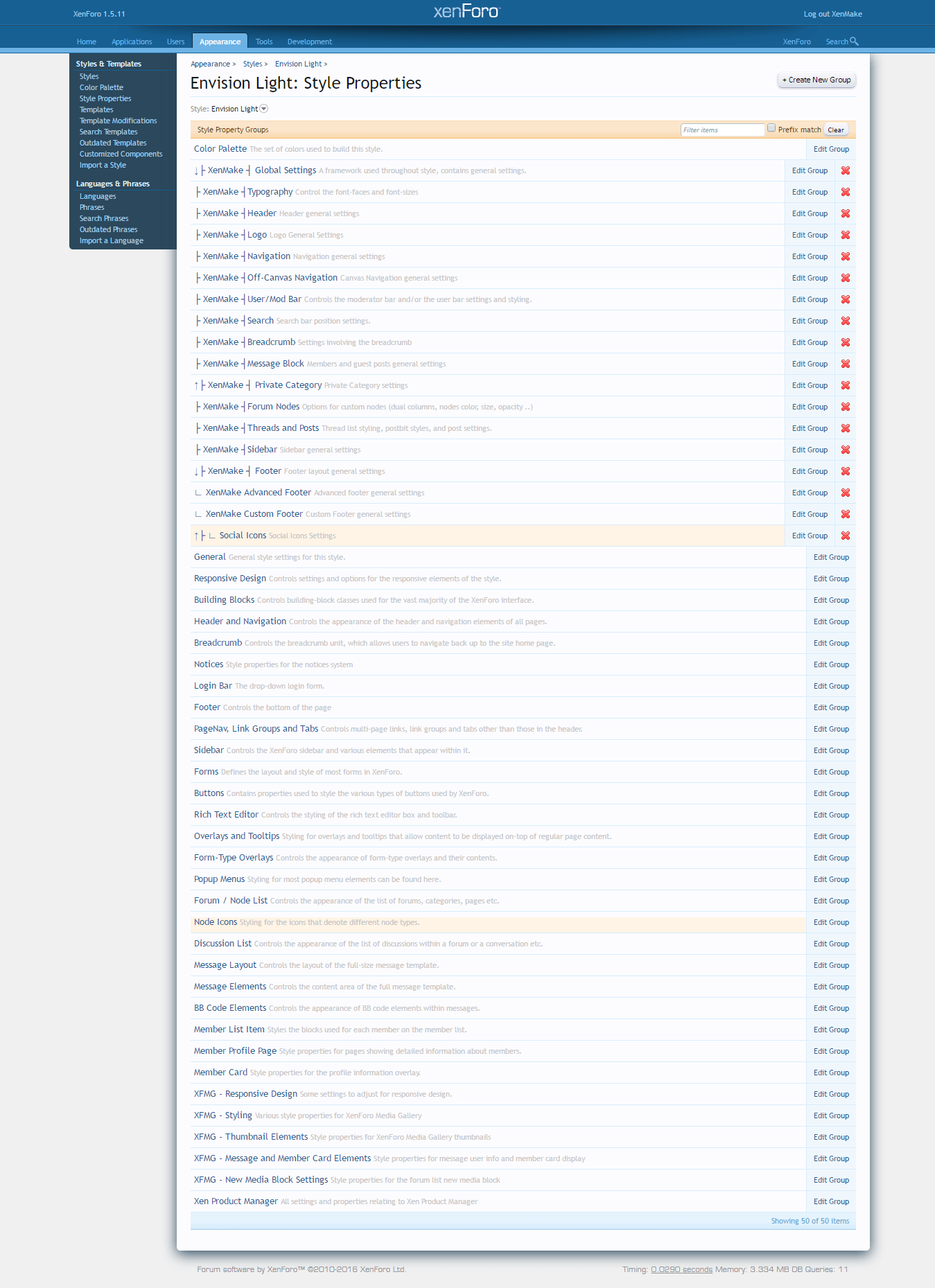
Task: Delete the XenMake Global Settings group
Action: [x=845, y=170]
